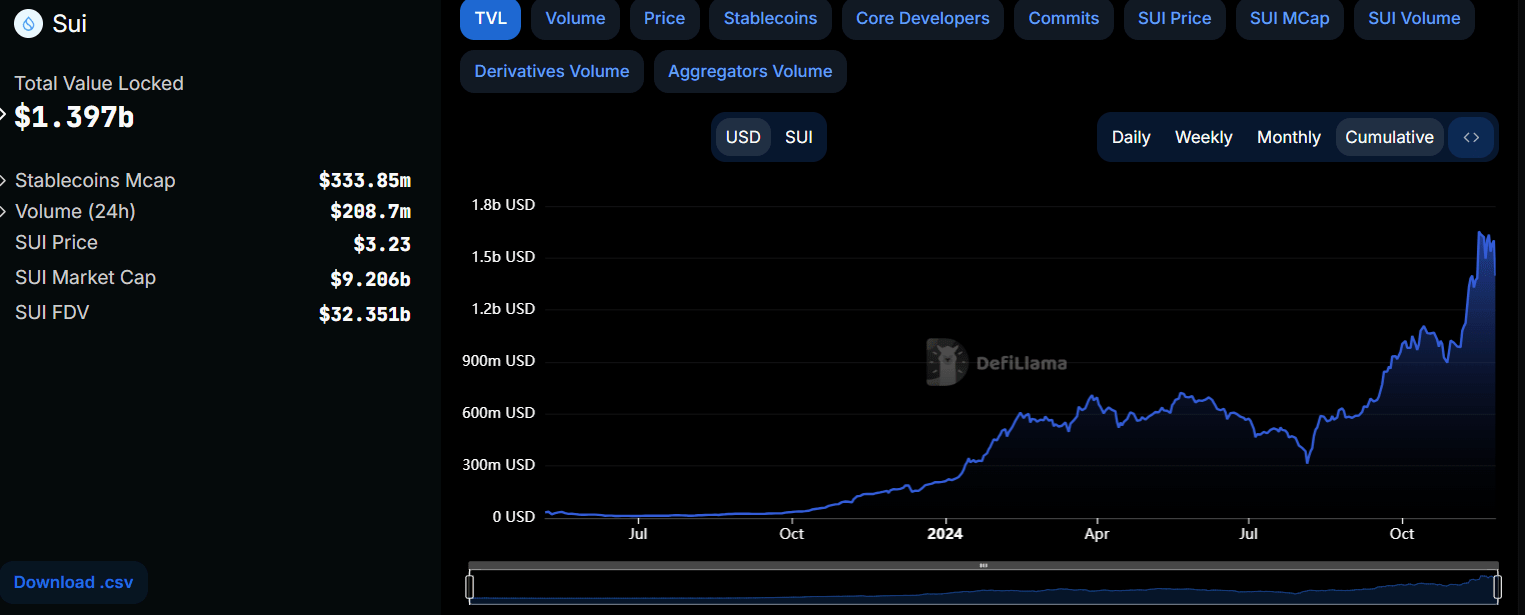Click the Apr label on the time axis

1097,534
